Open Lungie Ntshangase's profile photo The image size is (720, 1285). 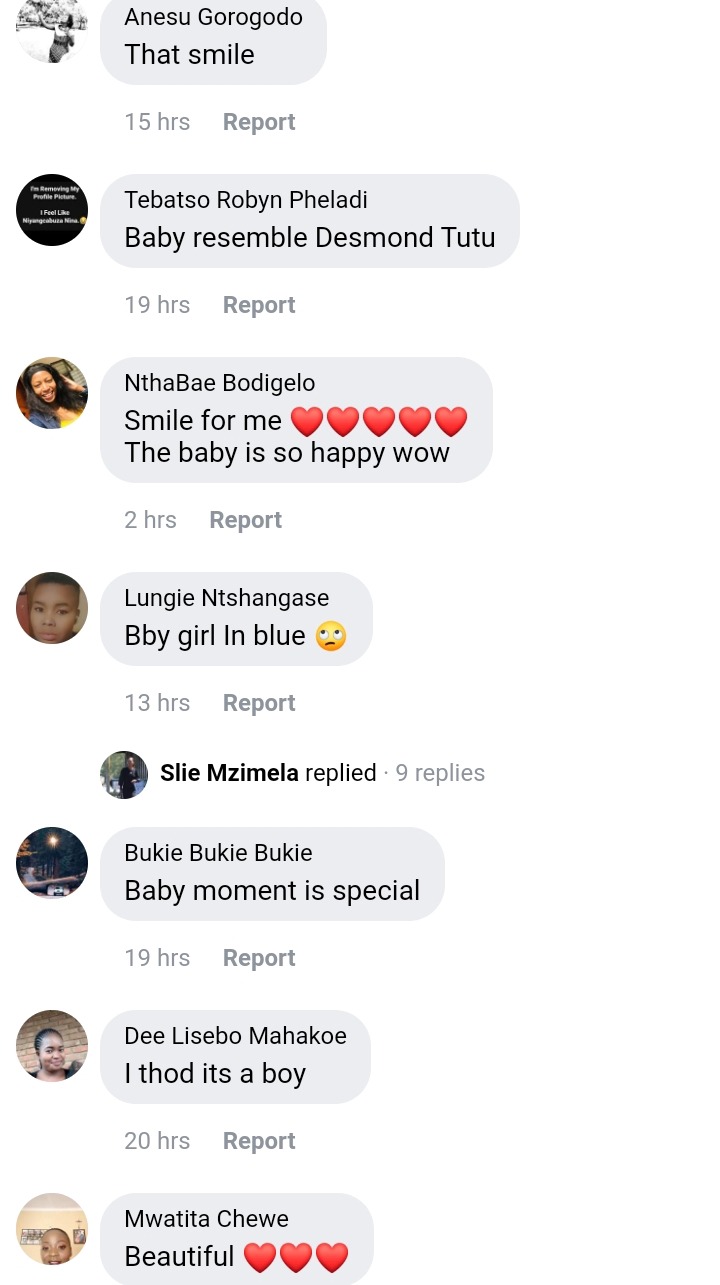52,608
